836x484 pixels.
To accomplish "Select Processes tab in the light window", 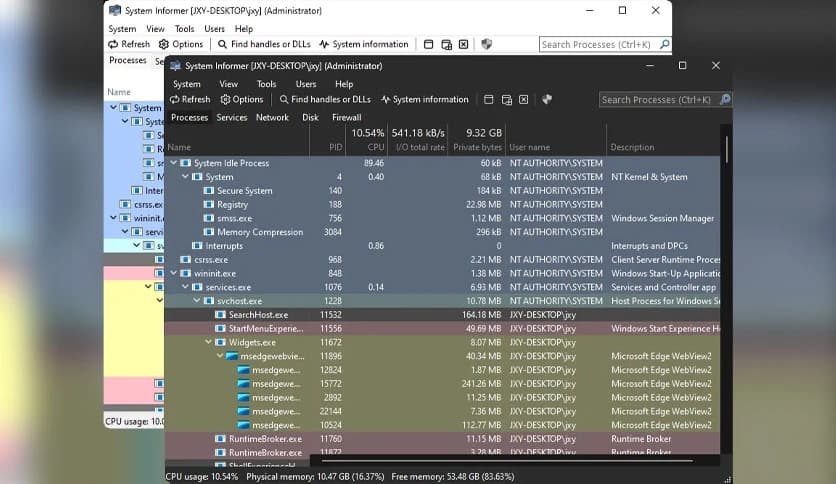I will pos(127,60).
